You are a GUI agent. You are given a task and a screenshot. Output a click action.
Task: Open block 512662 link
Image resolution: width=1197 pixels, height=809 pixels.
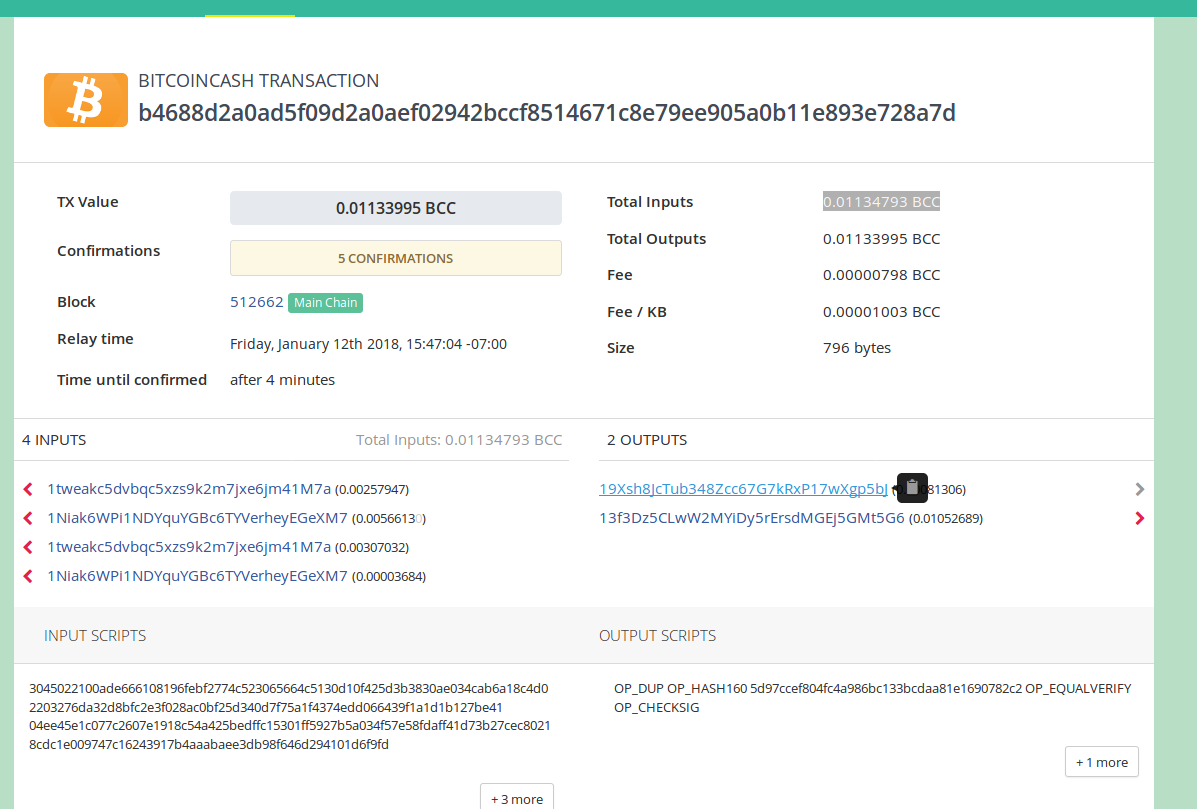(256, 302)
